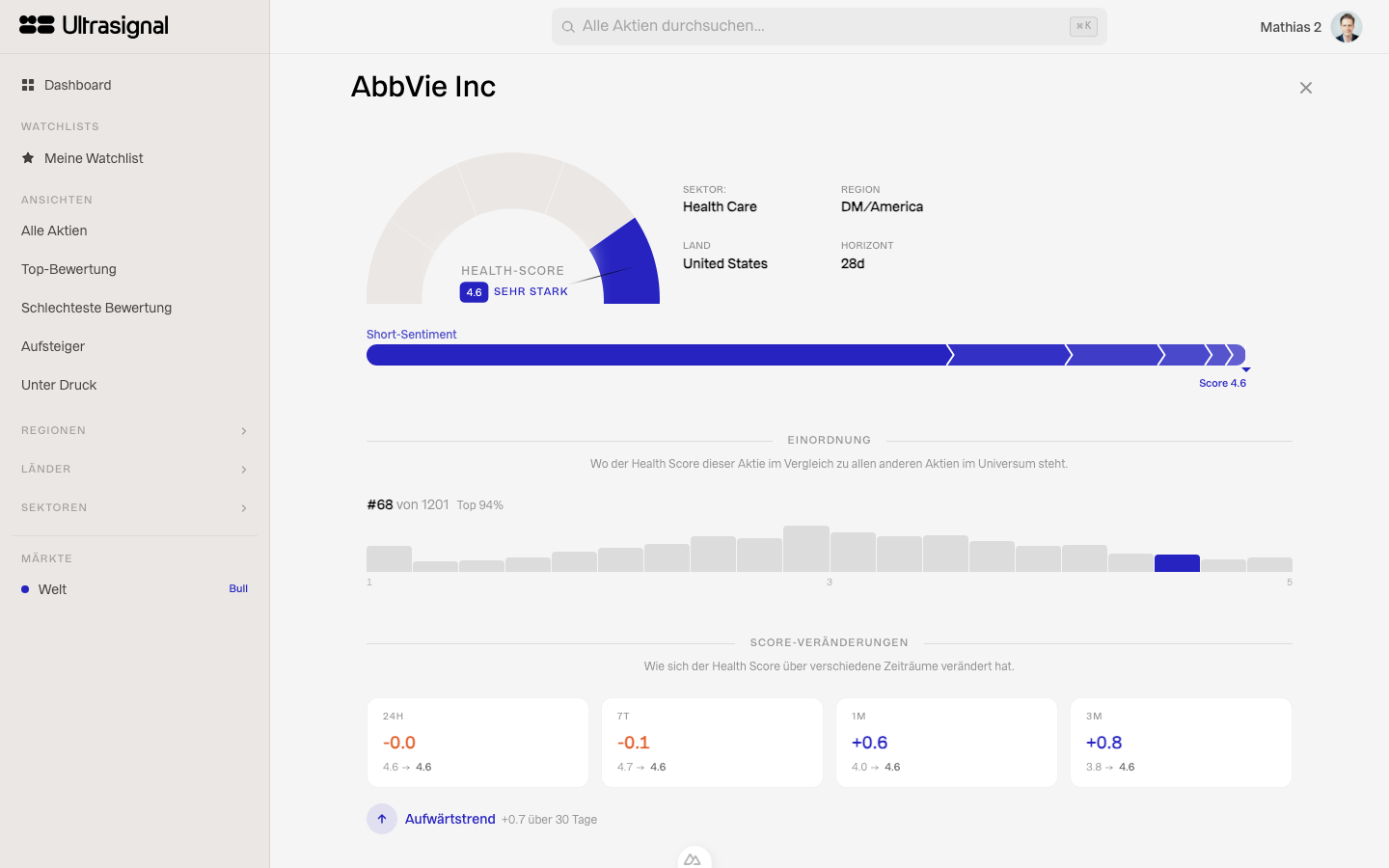Click the Bull market status label
This screenshot has width=1389, height=868.
pyautogui.click(x=238, y=588)
